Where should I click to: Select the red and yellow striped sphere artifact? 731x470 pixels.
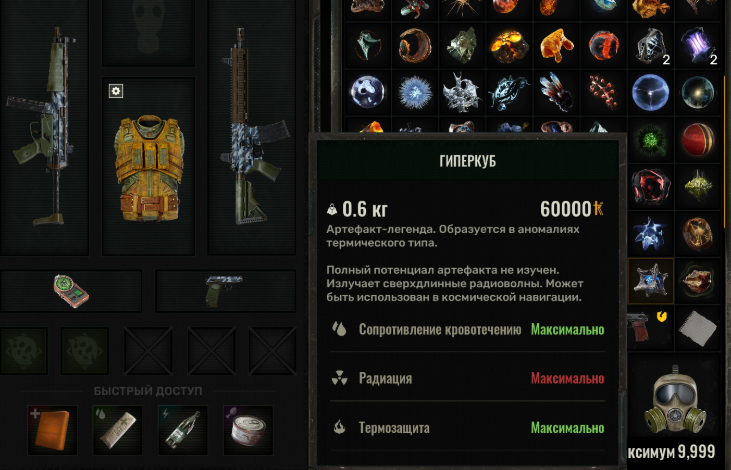click(x=698, y=140)
